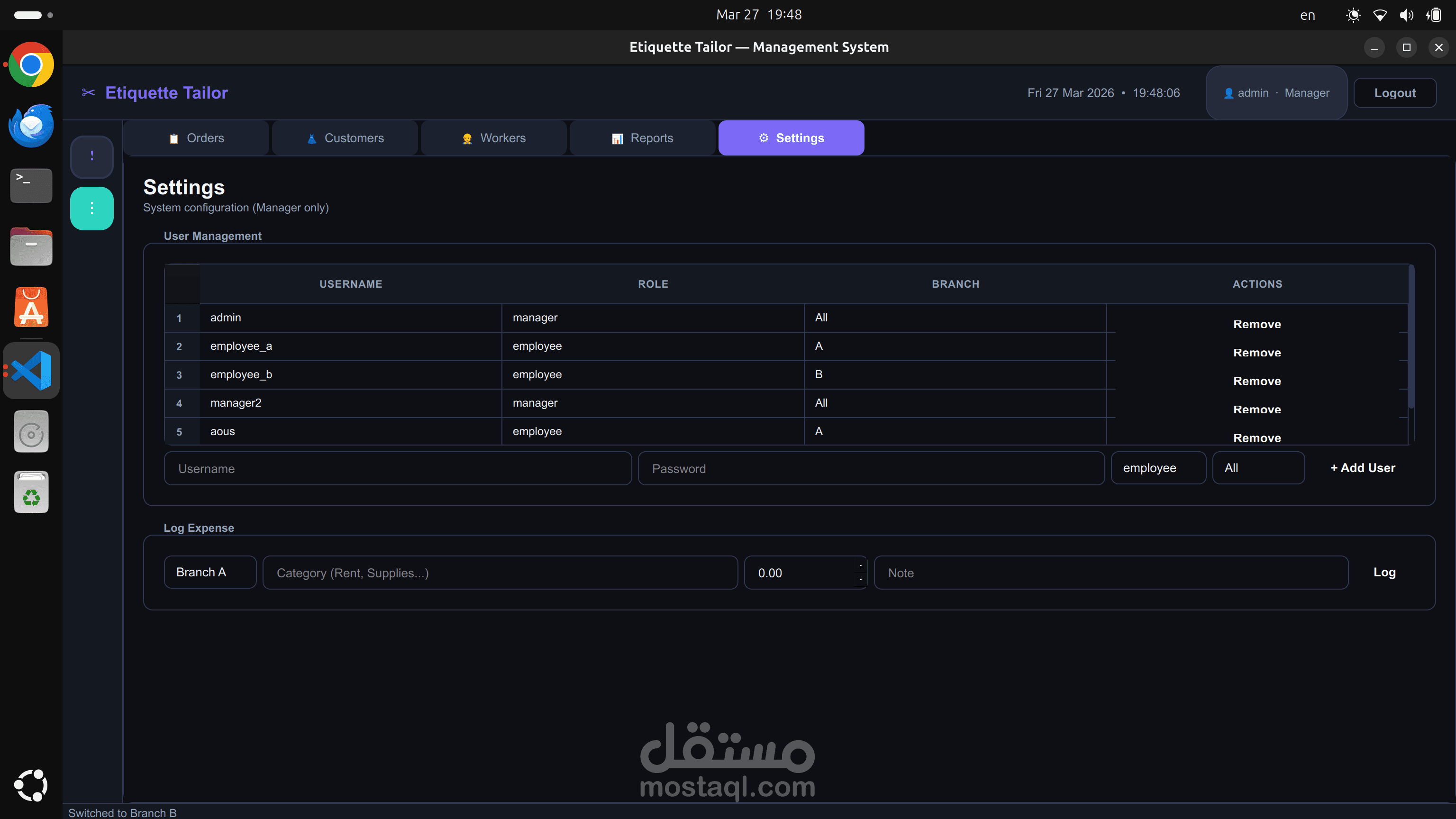Open Chrome from the dock
Viewport: 1456px width, 819px height.
pyautogui.click(x=31, y=64)
